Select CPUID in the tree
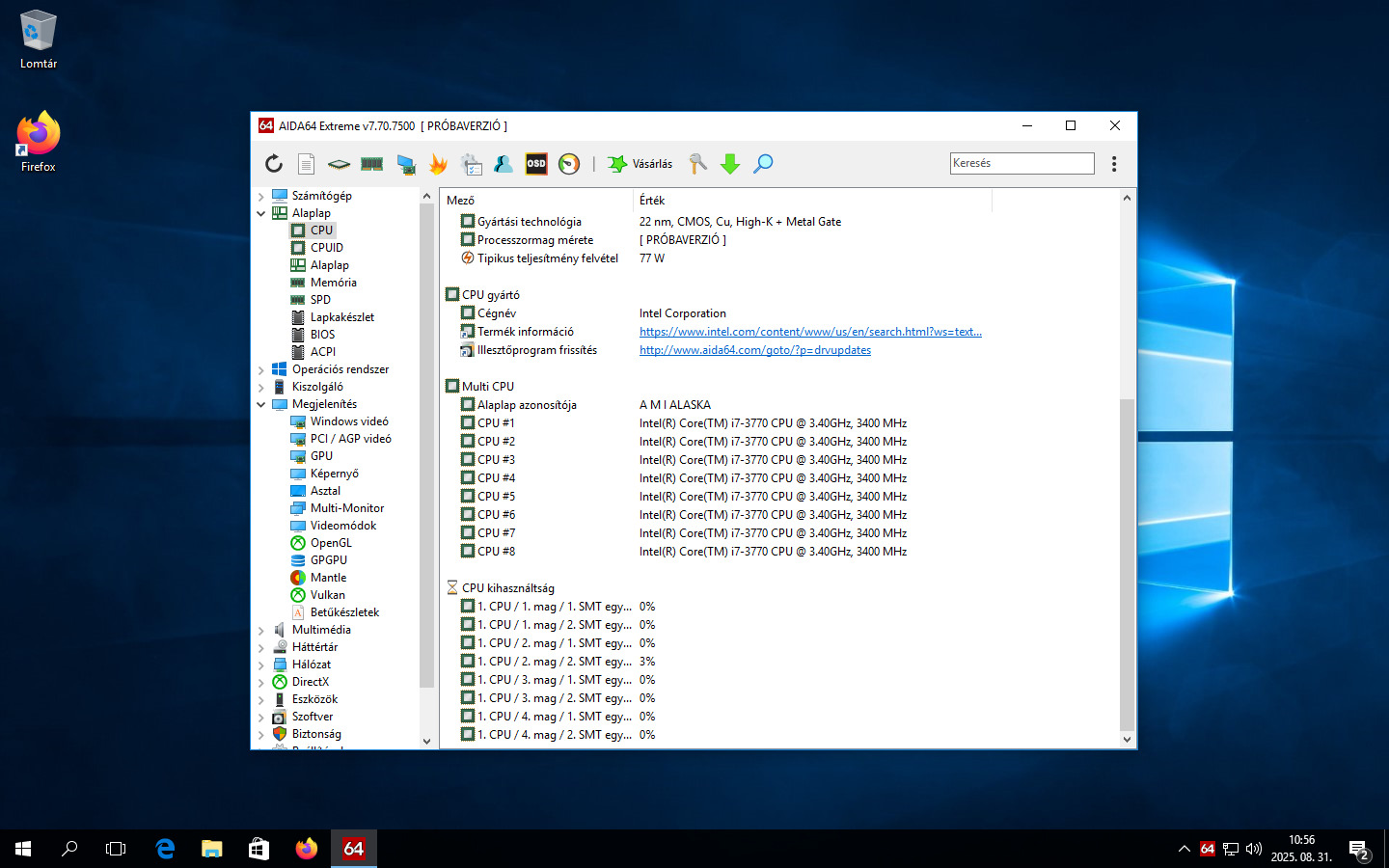Screen dimensions: 1389x868 tap(326, 248)
